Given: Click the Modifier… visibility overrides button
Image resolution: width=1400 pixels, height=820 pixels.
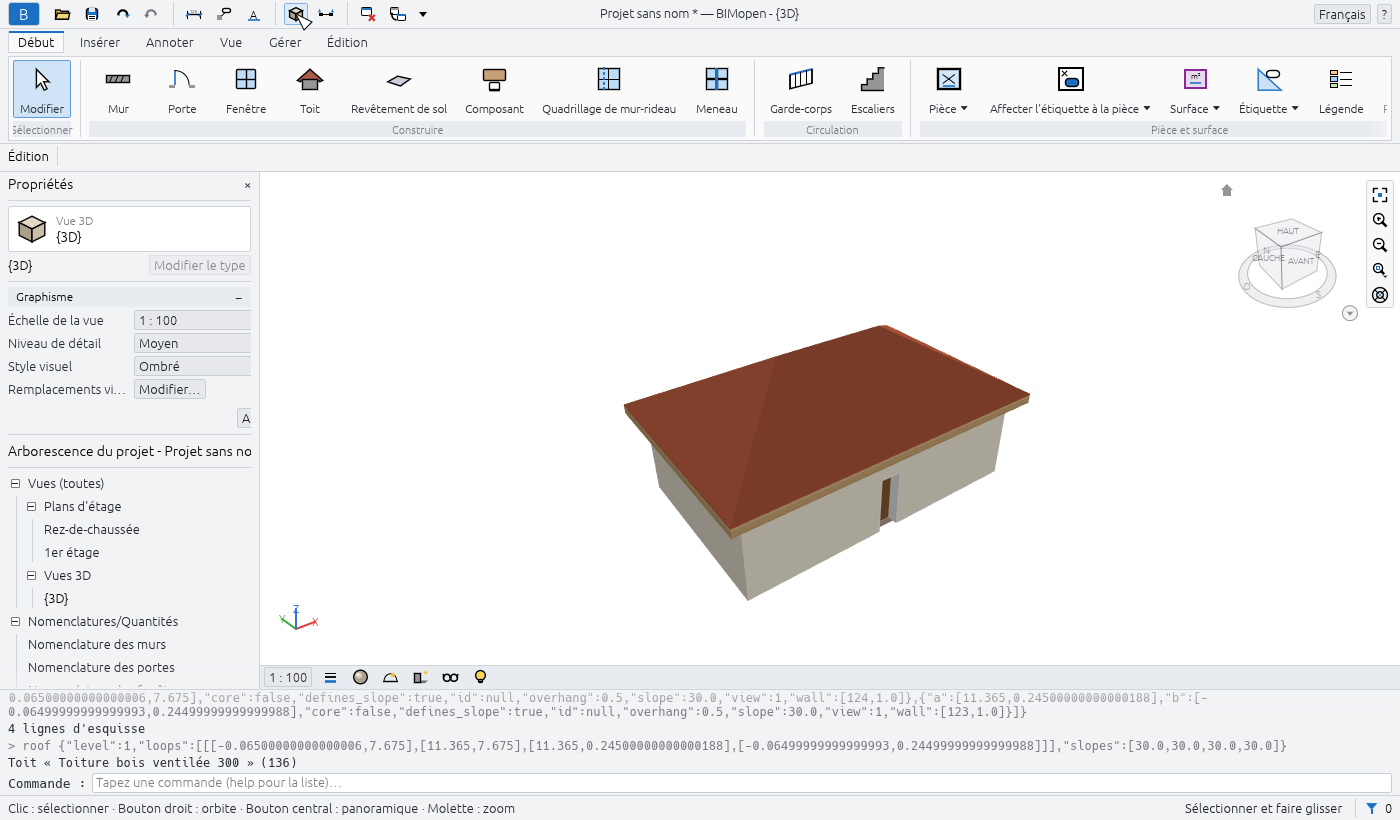Looking at the screenshot, I should pos(170,390).
